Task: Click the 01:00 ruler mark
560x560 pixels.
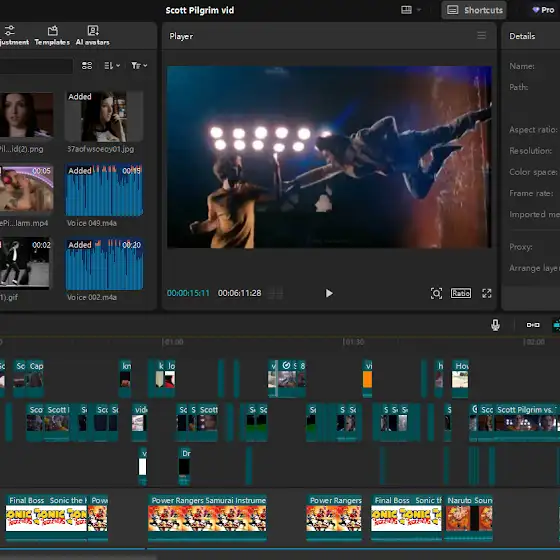Action: pyautogui.click(x=173, y=342)
